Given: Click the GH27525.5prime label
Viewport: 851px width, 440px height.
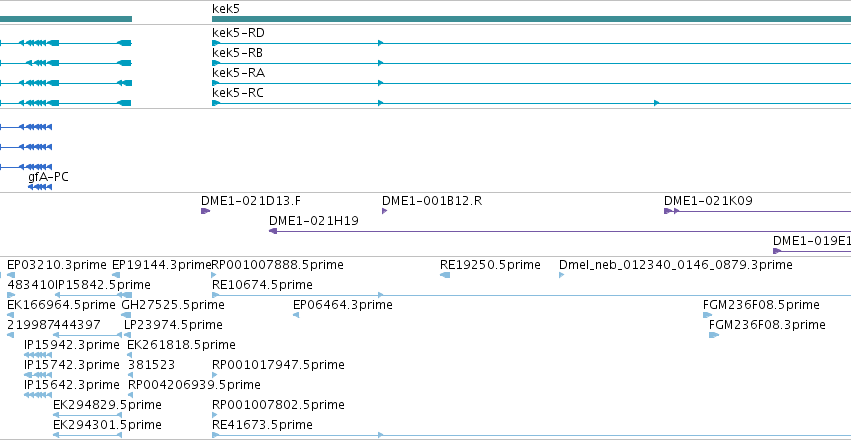Looking at the screenshot, I should [173, 305].
